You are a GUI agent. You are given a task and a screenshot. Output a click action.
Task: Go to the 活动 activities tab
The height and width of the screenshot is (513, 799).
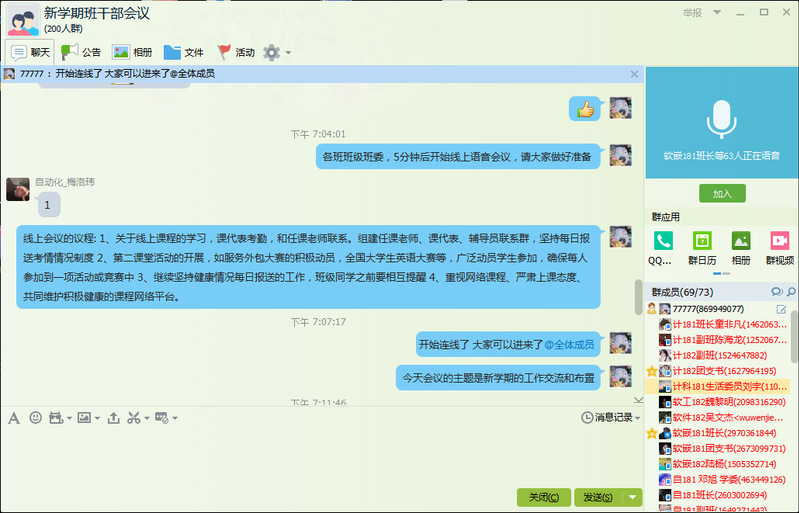(x=236, y=52)
